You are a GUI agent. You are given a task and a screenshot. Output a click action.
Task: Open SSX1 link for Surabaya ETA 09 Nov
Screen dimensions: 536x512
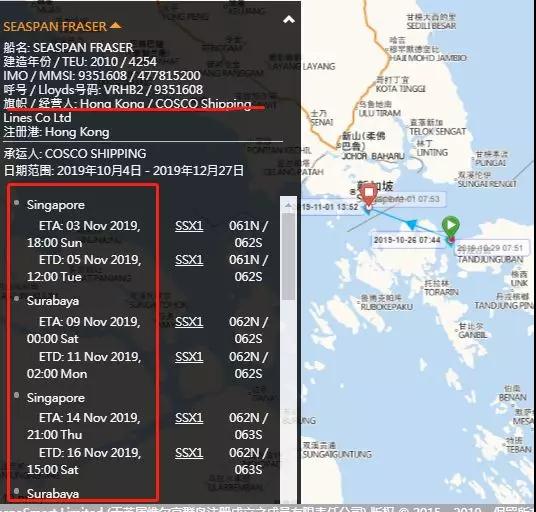189,322
